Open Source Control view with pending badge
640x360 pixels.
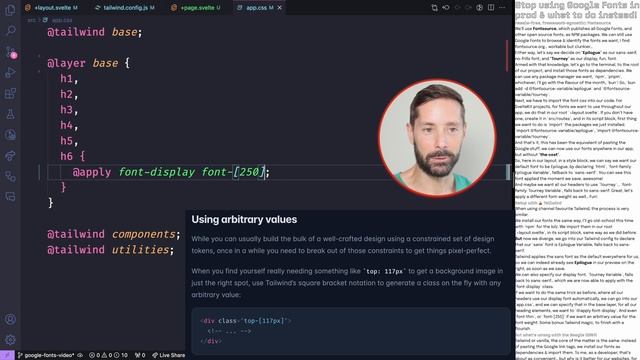(x=11, y=52)
